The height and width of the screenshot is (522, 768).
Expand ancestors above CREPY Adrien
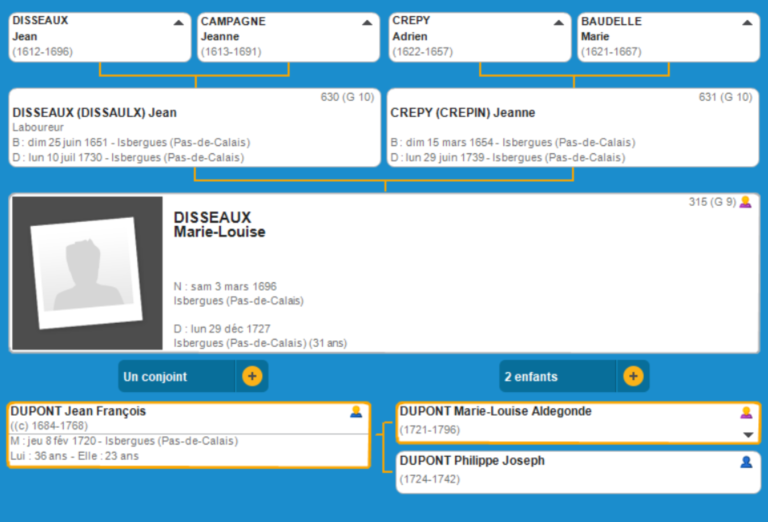[x=558, y=22]
